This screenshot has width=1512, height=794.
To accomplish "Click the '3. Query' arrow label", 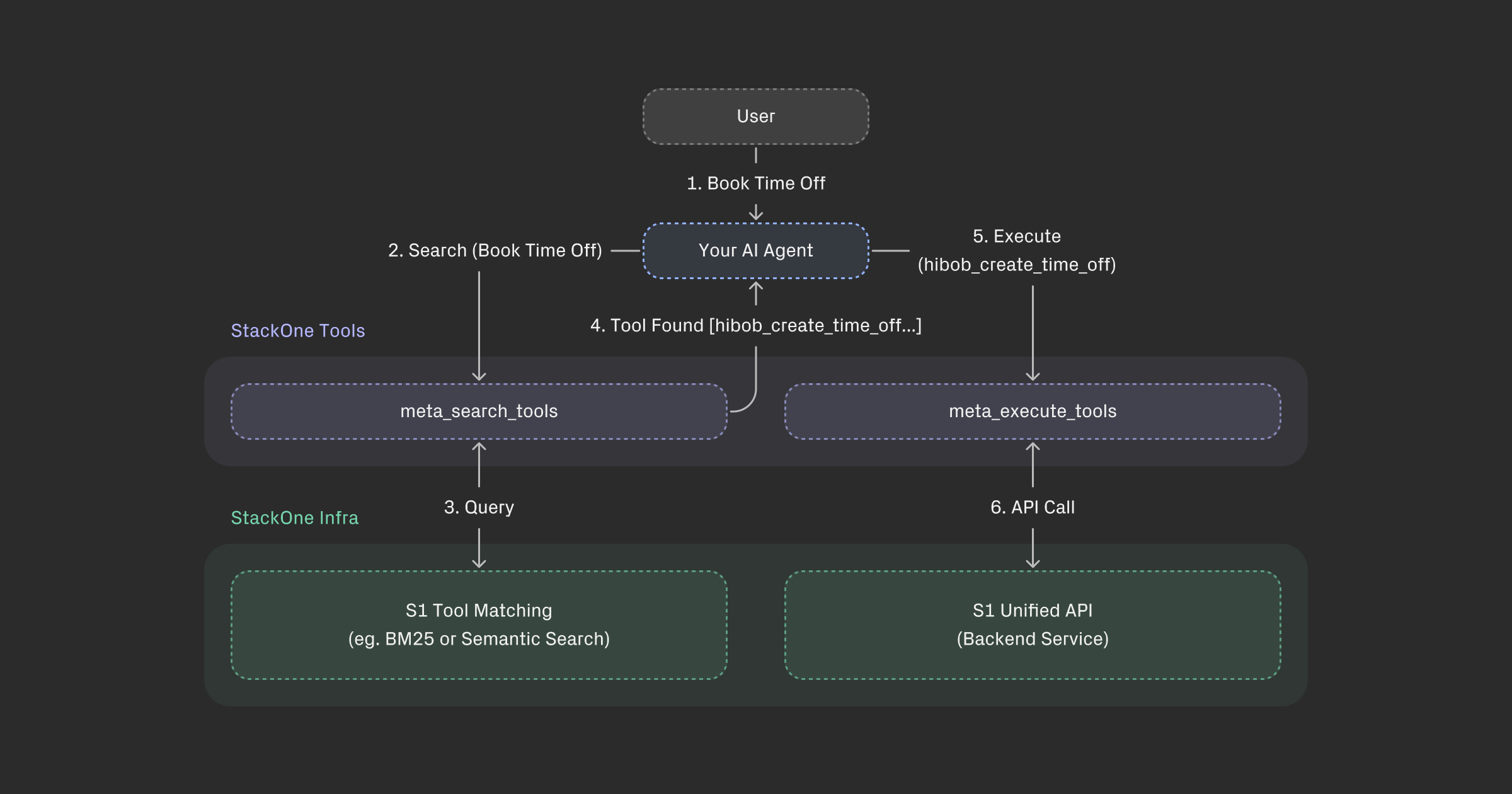I will click(479, 507).
